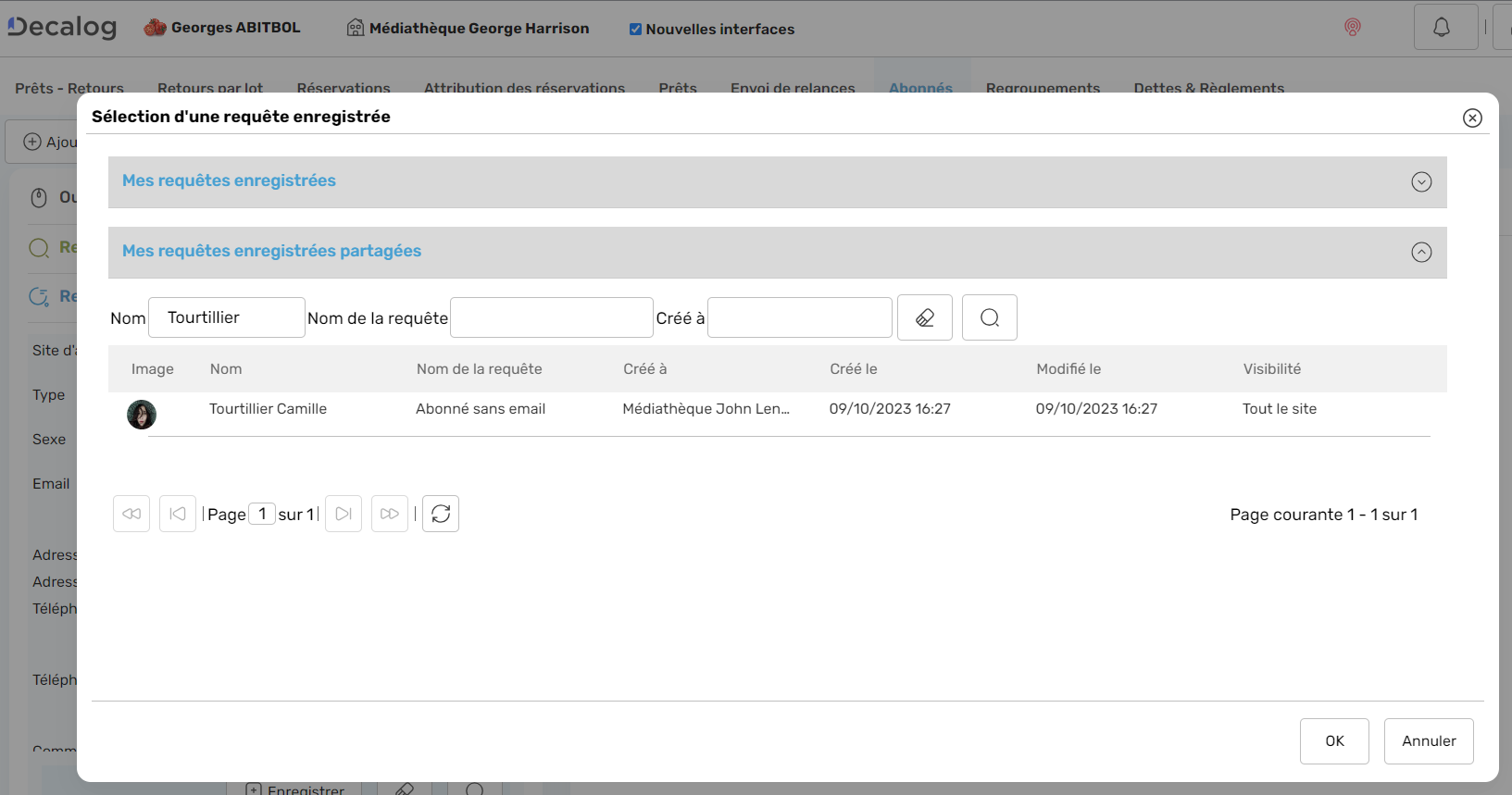The height and width of the screenshot is (795, 1512).
Task: Go to previous page of results
Action: (178, 514)
